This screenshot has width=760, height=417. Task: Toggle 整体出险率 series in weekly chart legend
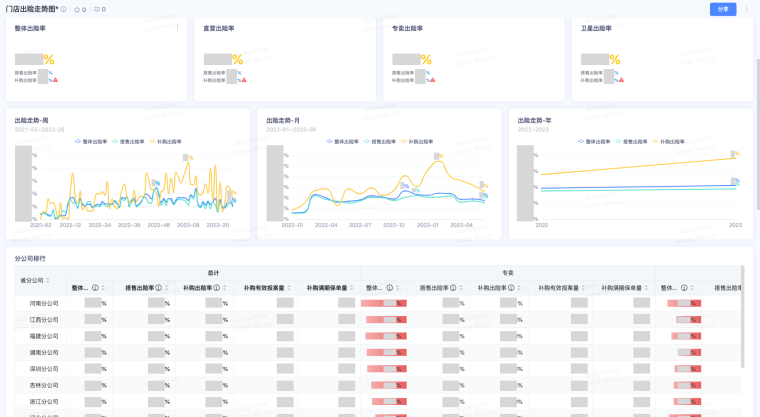(95, 142)
